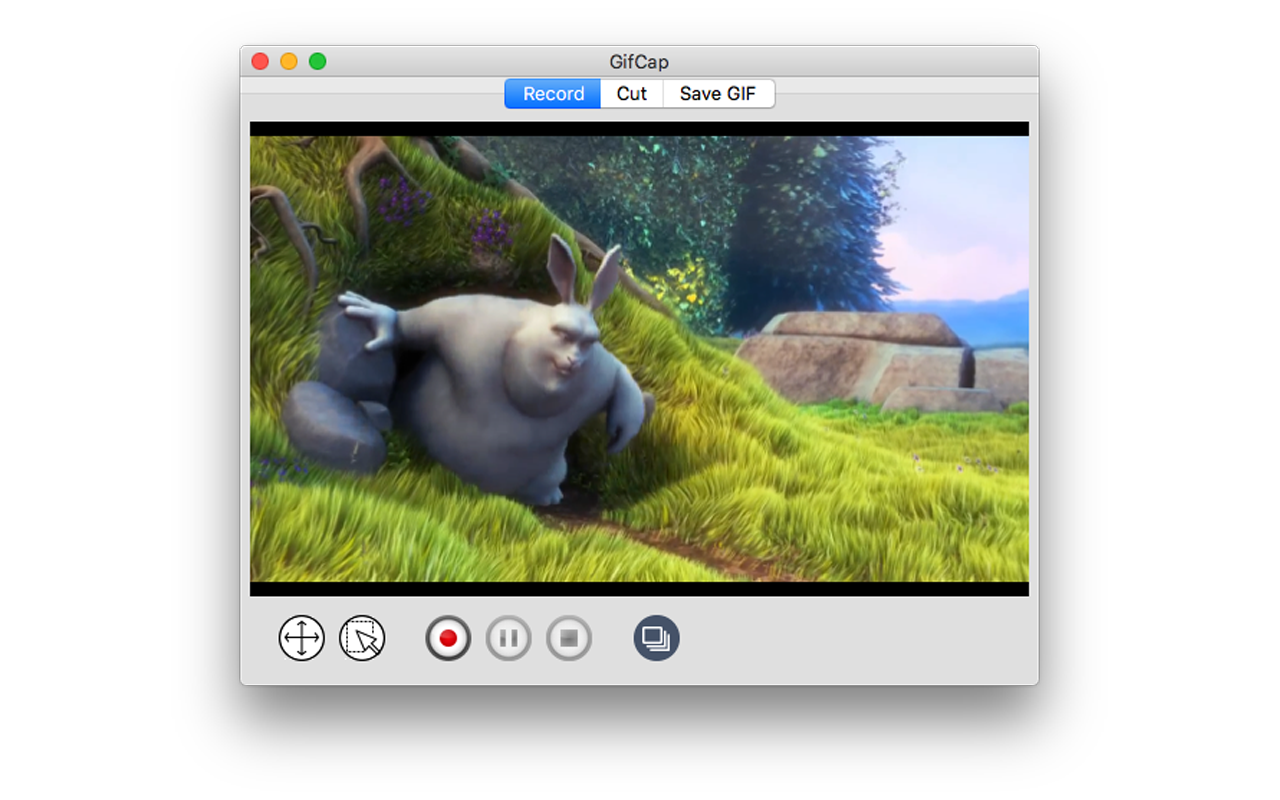Close the GifCap window
The width and height of the screenshot is (1280, 800).
point(260,61)
